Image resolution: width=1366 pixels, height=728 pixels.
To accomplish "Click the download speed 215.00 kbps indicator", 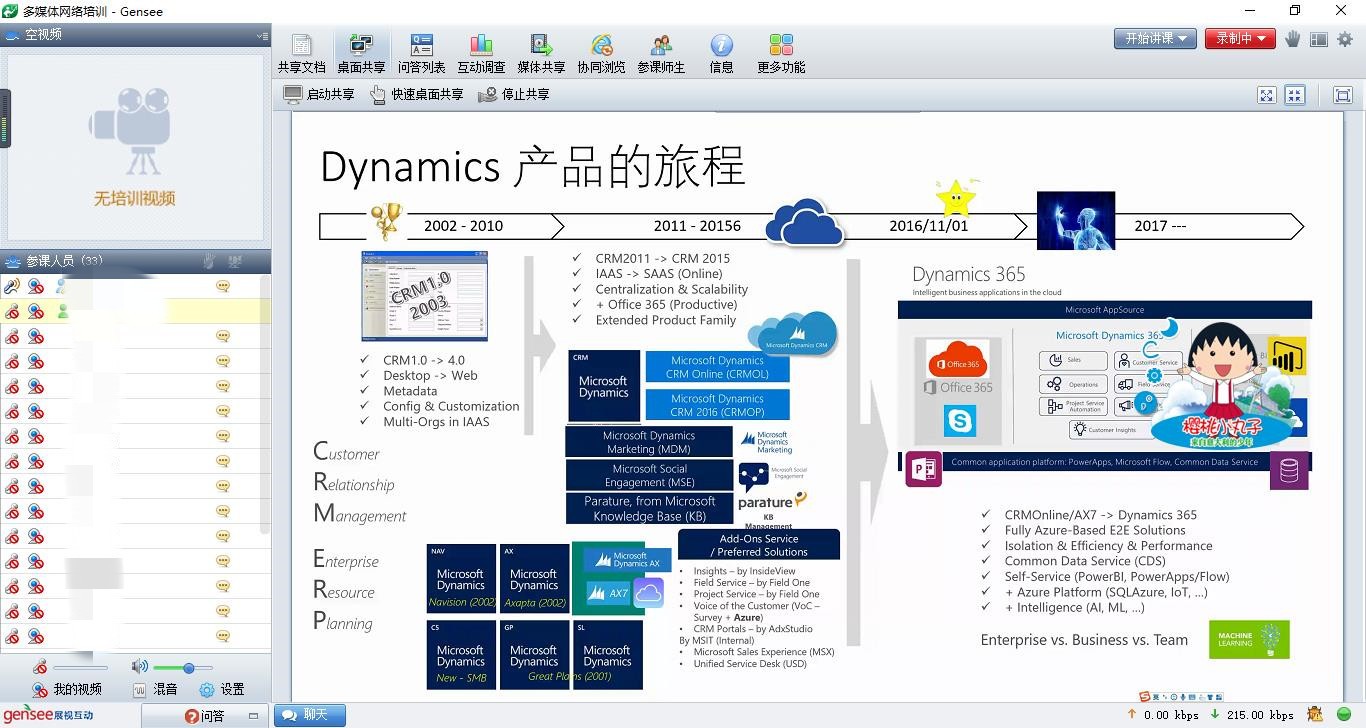I will [x=1252, y=715].
